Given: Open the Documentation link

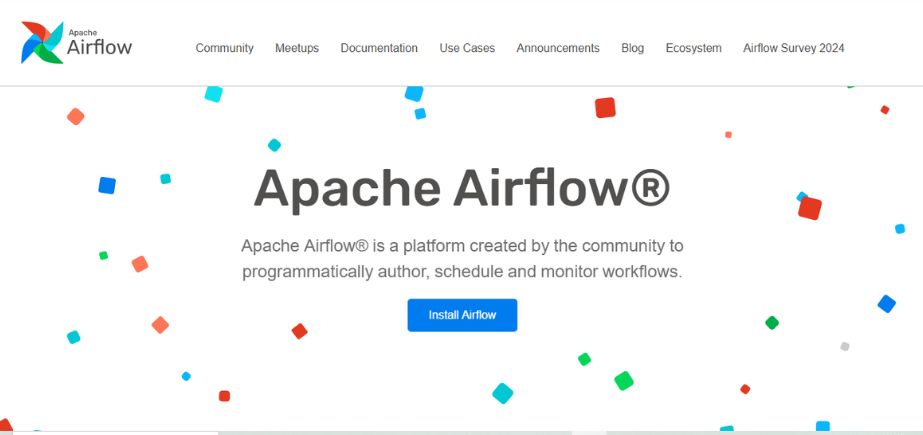Looking at the screenshot, I should click(379, 48).
